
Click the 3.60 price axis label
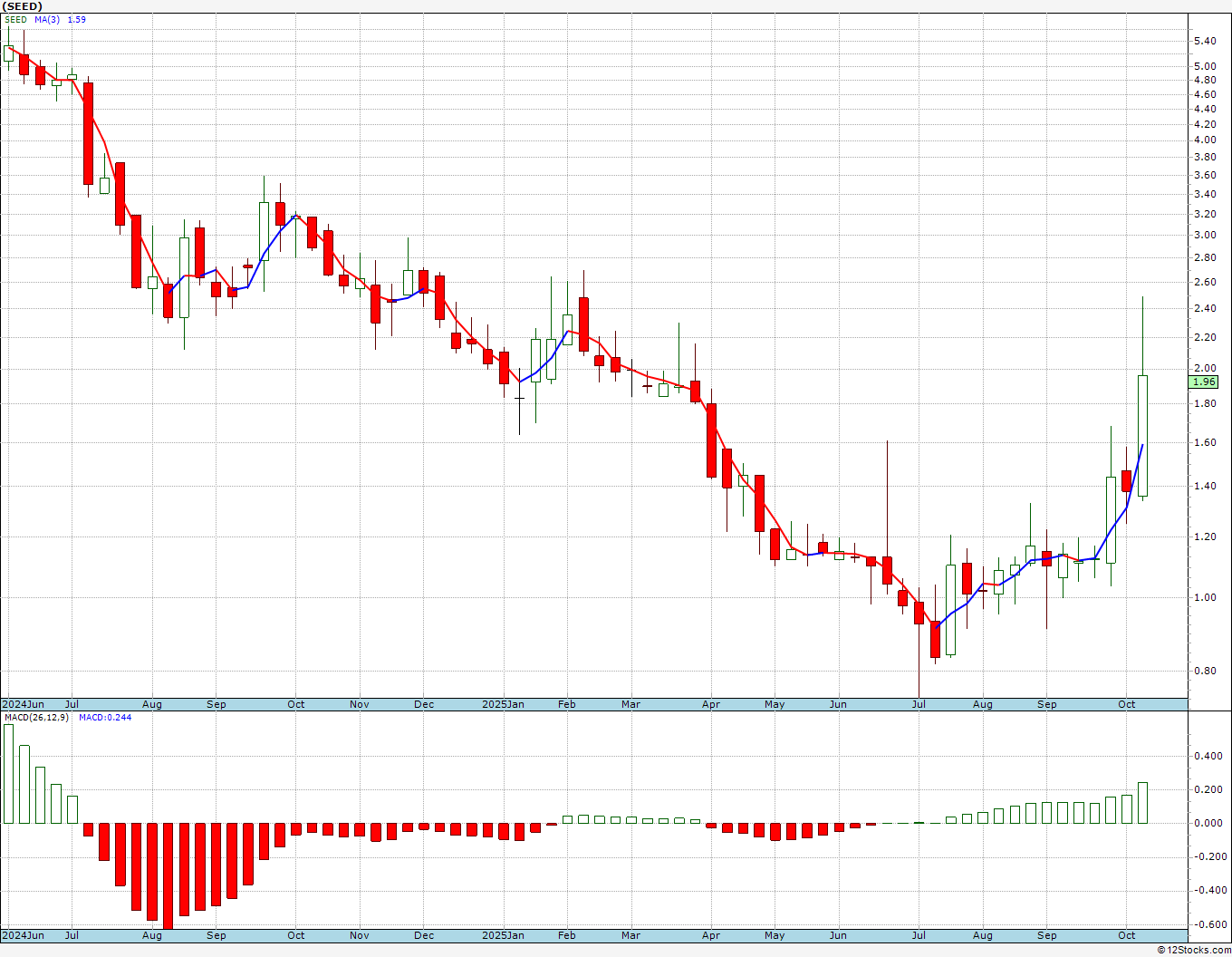click(x=1205, y=175)
